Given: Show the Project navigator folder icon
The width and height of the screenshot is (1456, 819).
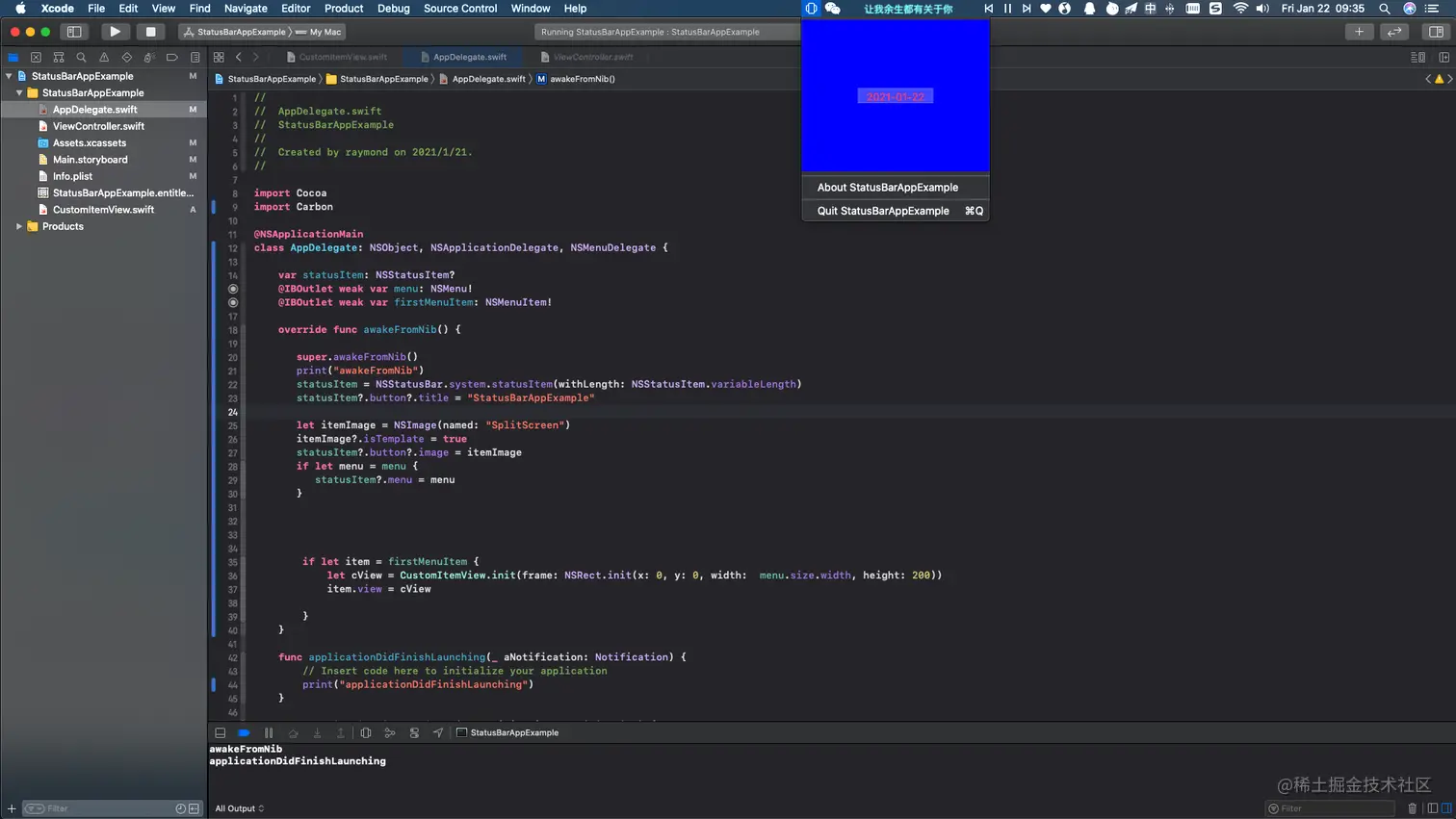Looking at the screenshot, I should (13, 58).
